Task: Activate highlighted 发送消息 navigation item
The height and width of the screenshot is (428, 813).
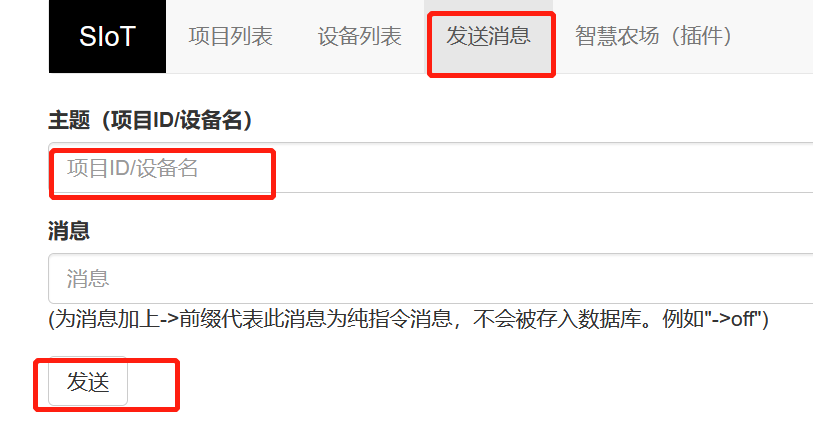Action: [x=488, y=36]
